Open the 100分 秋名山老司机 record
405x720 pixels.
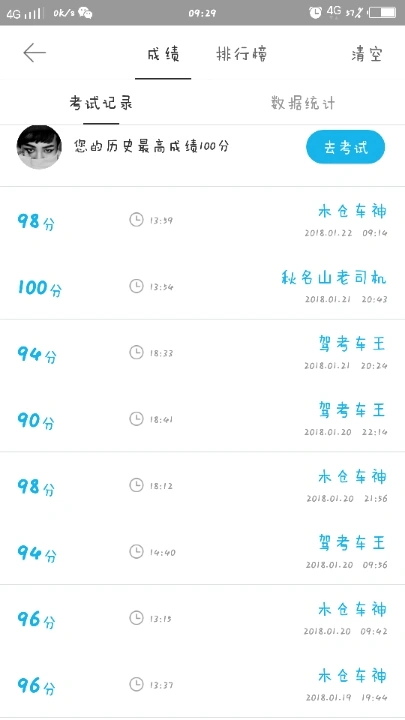coord(202,287)
